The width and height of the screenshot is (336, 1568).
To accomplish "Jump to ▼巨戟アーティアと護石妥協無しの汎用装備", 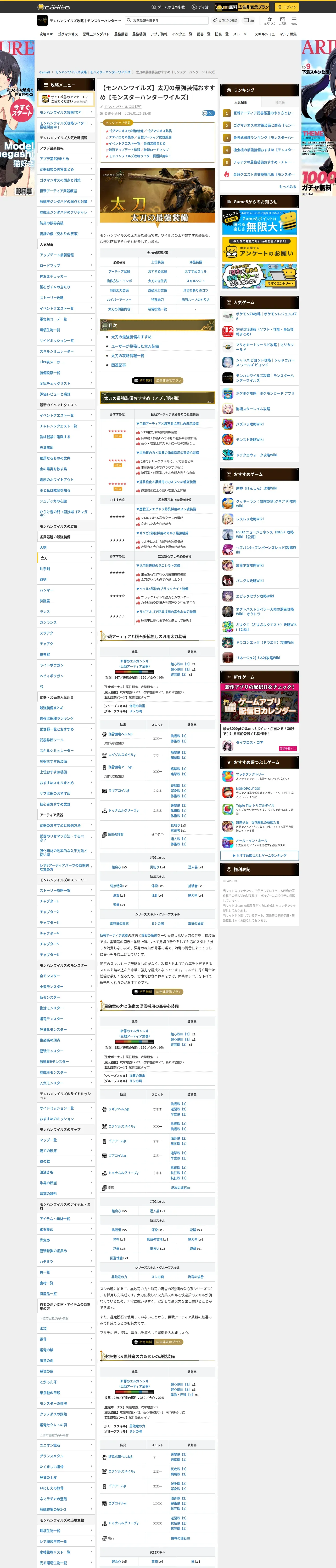I will point(167,424).
